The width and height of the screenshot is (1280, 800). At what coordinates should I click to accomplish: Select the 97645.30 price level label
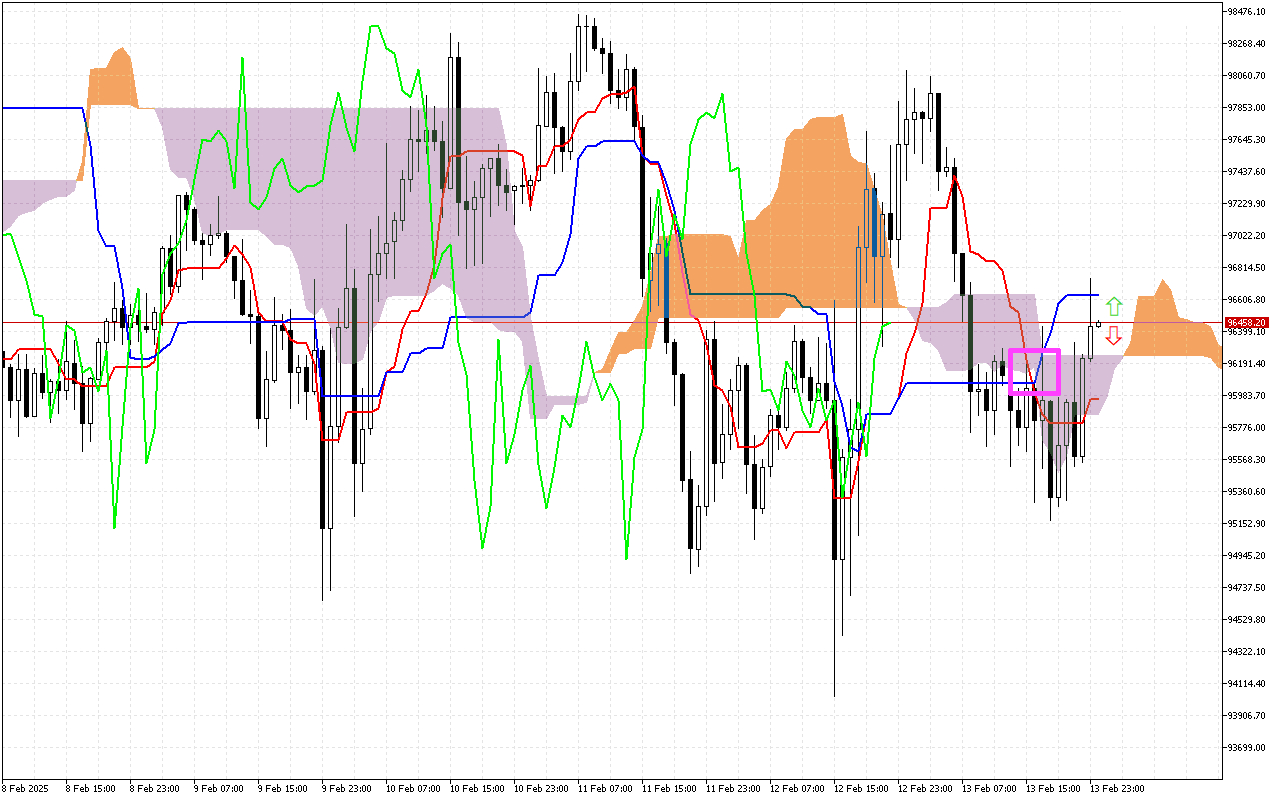click(x=1247, y=140)
